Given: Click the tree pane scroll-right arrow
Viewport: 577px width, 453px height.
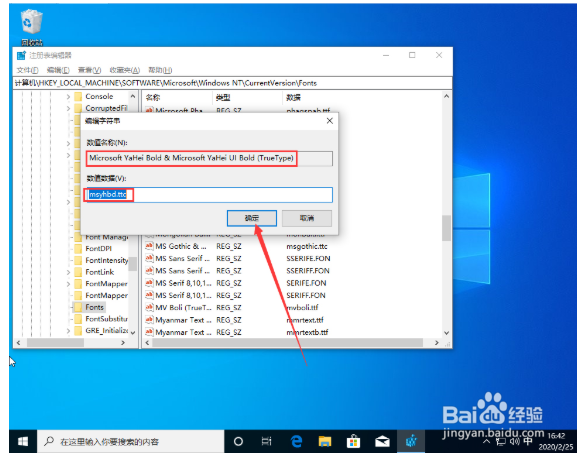Looking at the screenshot, I should tap(123, 343).
